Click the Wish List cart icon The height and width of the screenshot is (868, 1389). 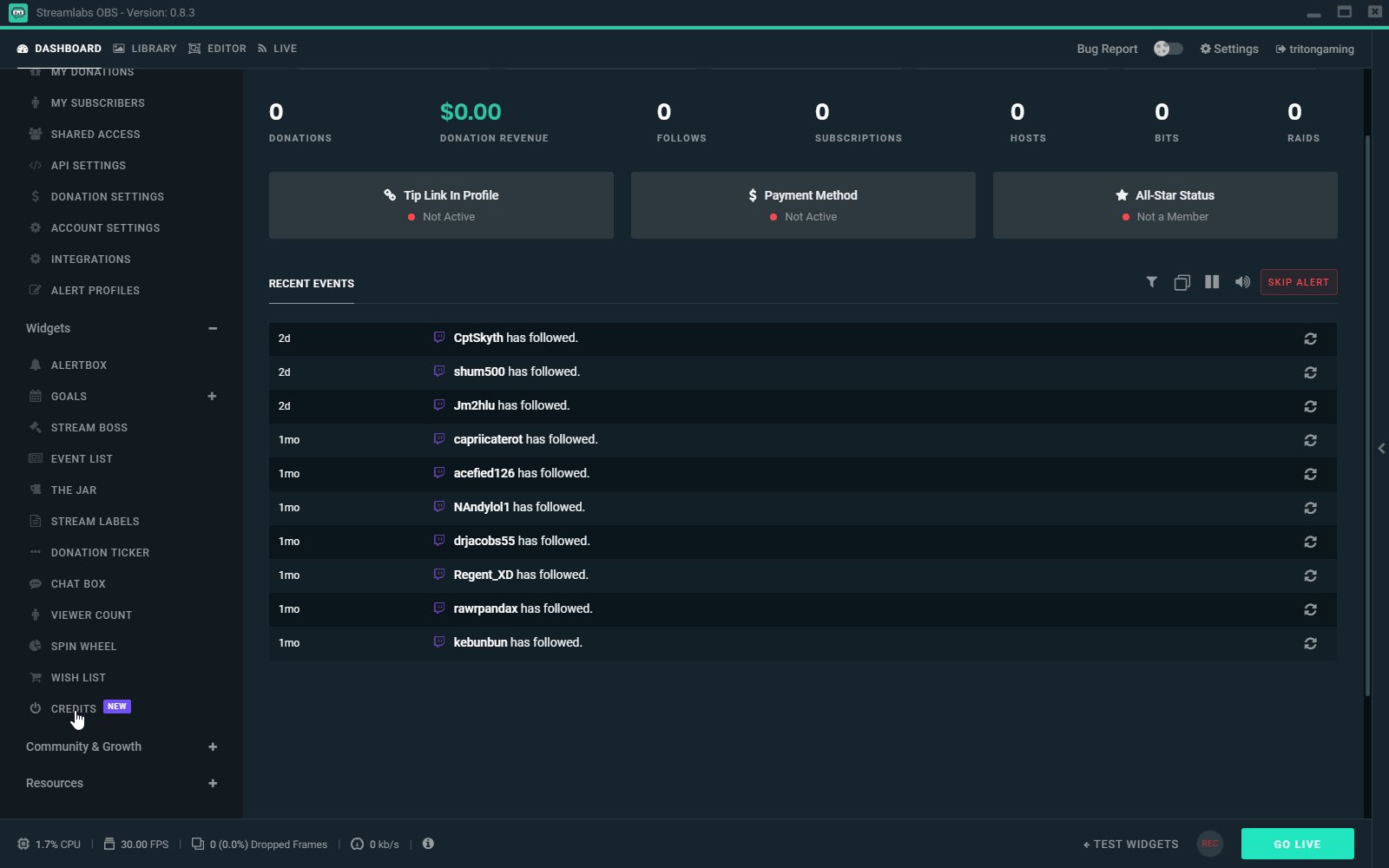[35, 677]
